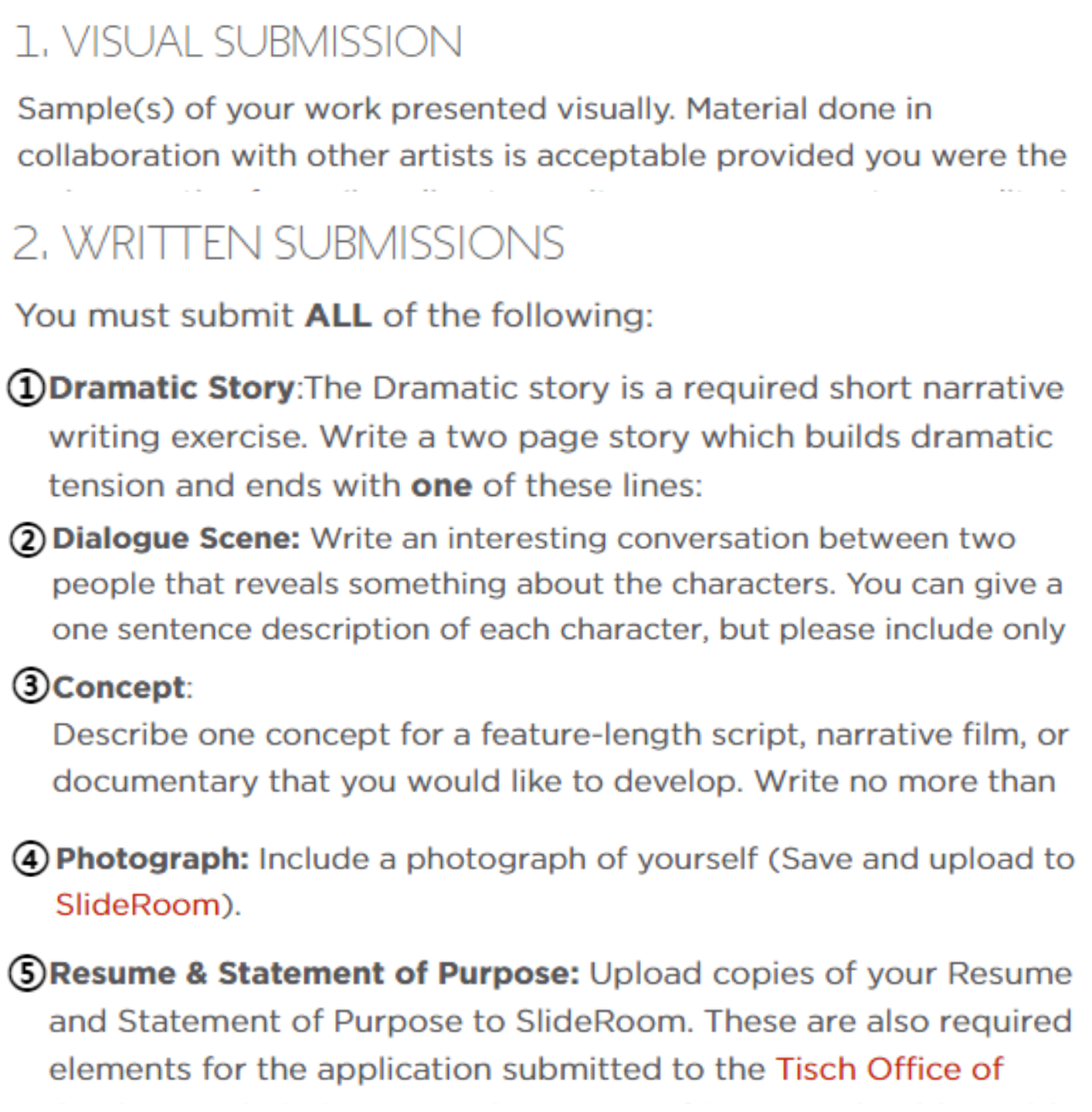
Task: Select the bold Dramatic Story label
Action: [x=171, y=388]
